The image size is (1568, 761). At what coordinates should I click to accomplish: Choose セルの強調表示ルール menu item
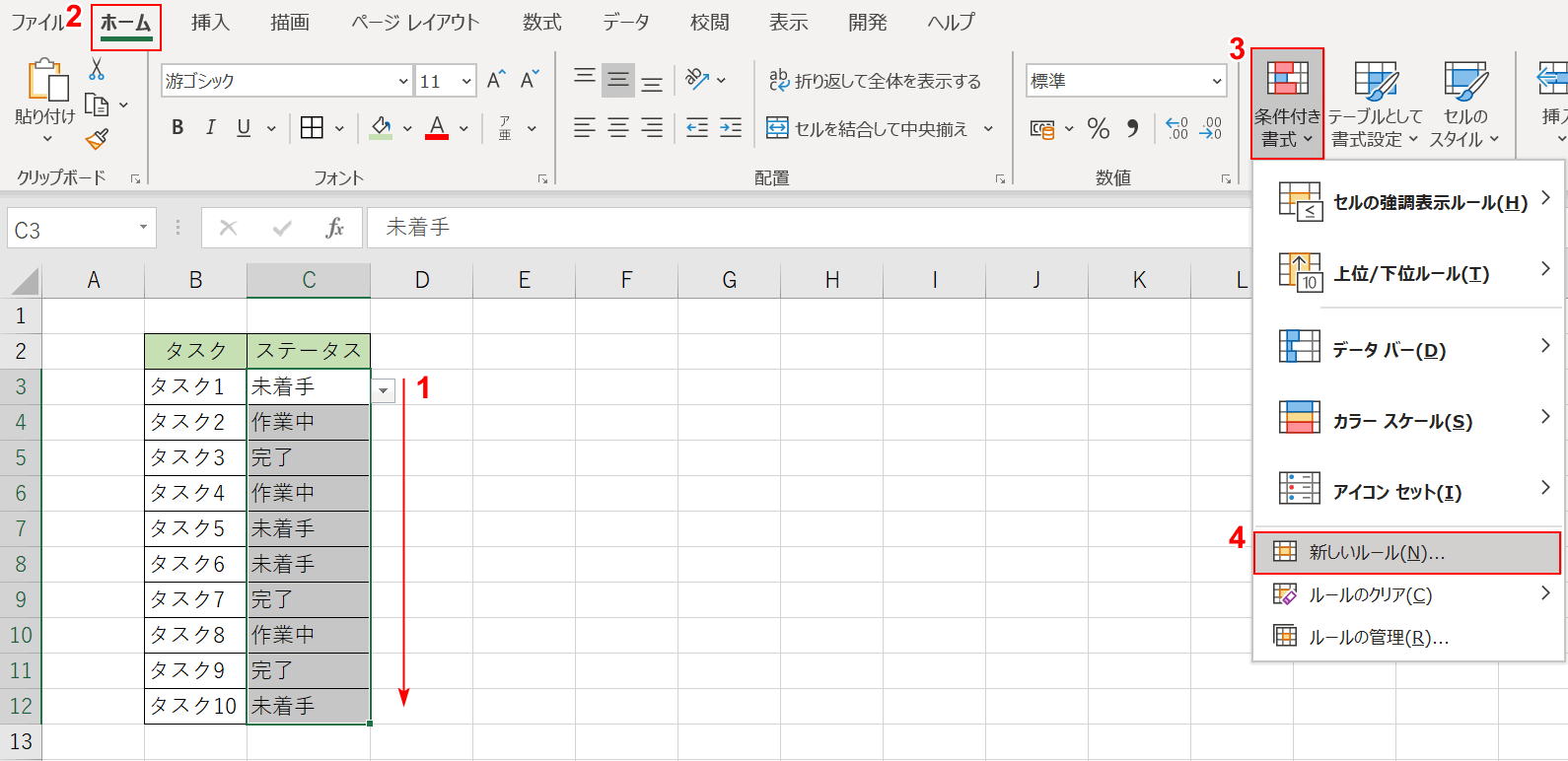1408,202
